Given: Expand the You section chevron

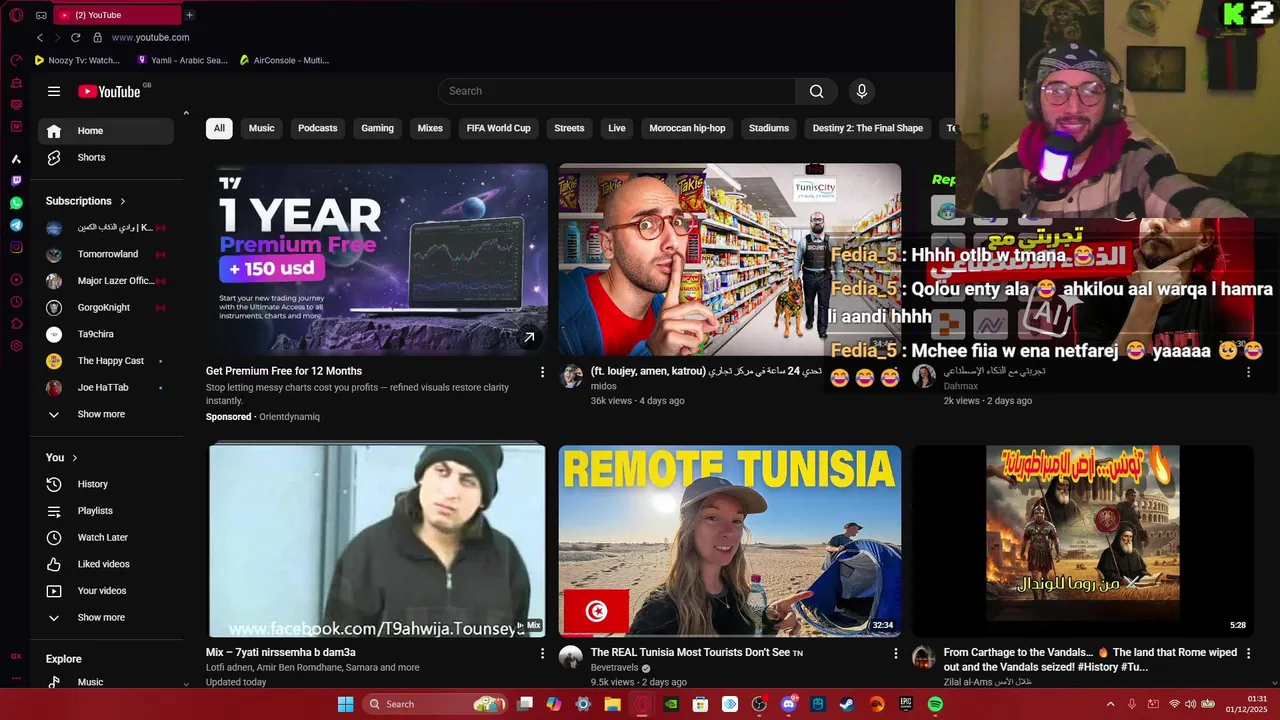Looking at the screenshot, I should coord(74,458).
